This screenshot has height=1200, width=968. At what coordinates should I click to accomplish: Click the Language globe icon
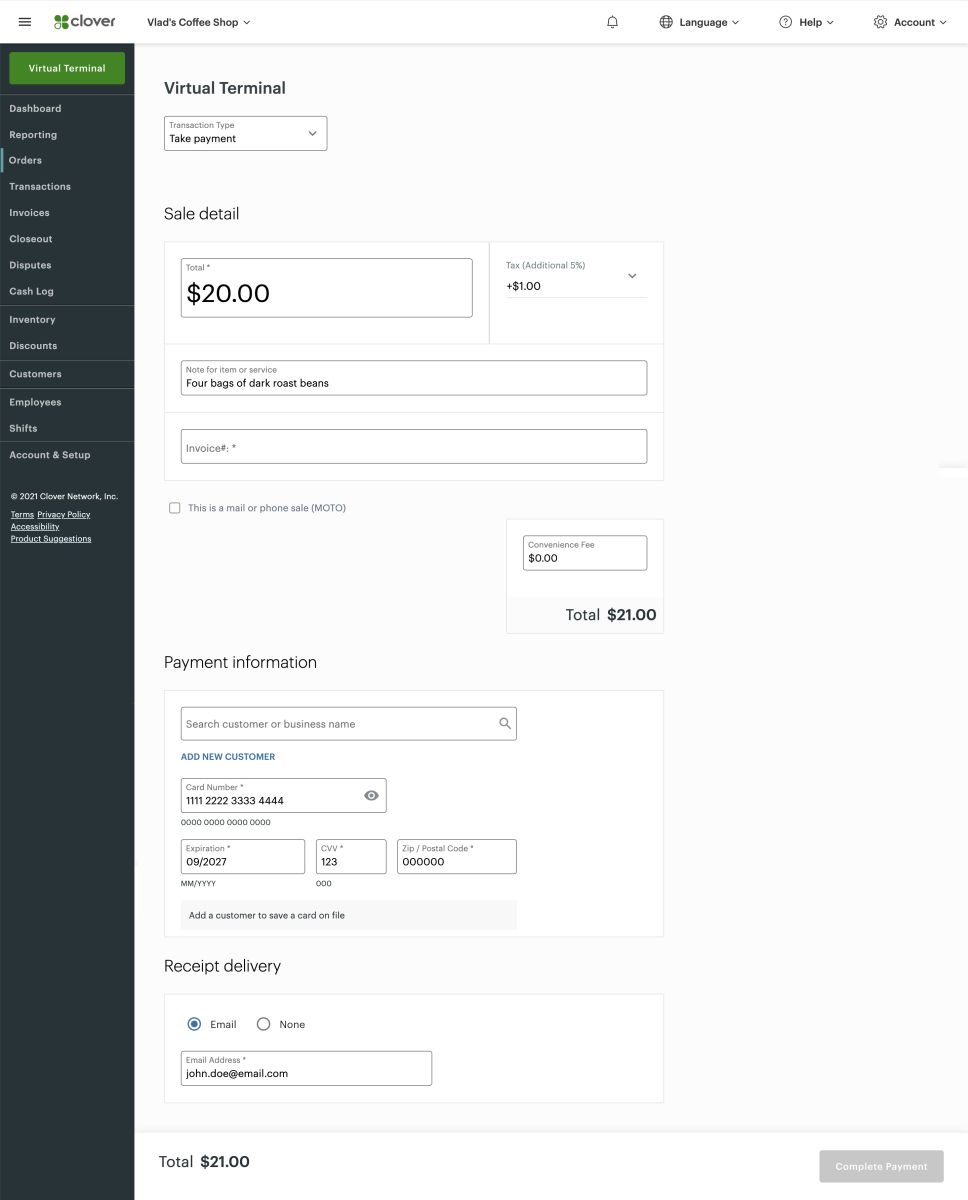[x=666, y=22]
